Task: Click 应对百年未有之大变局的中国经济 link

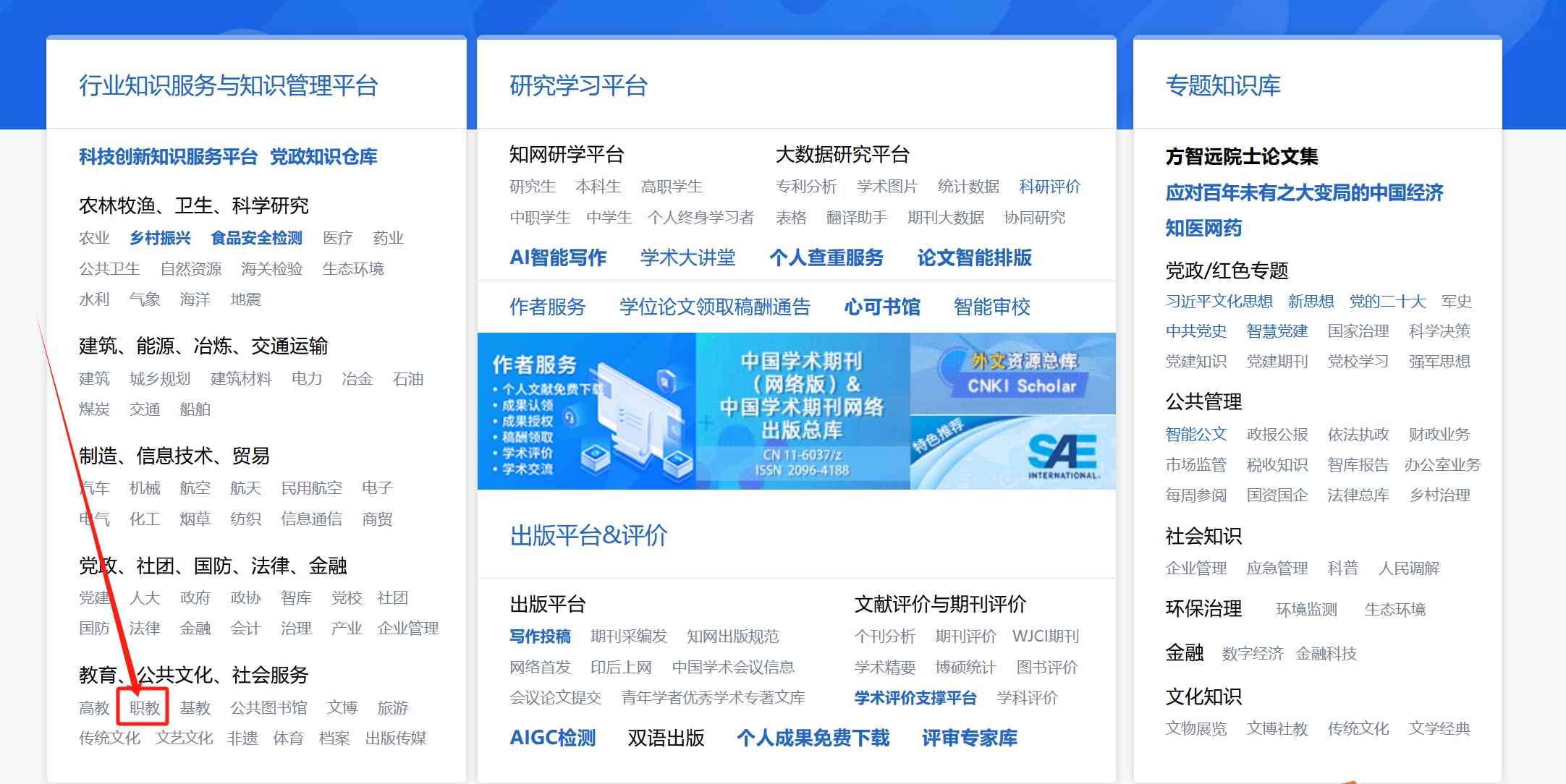Action: click(x=1304, y=192)
